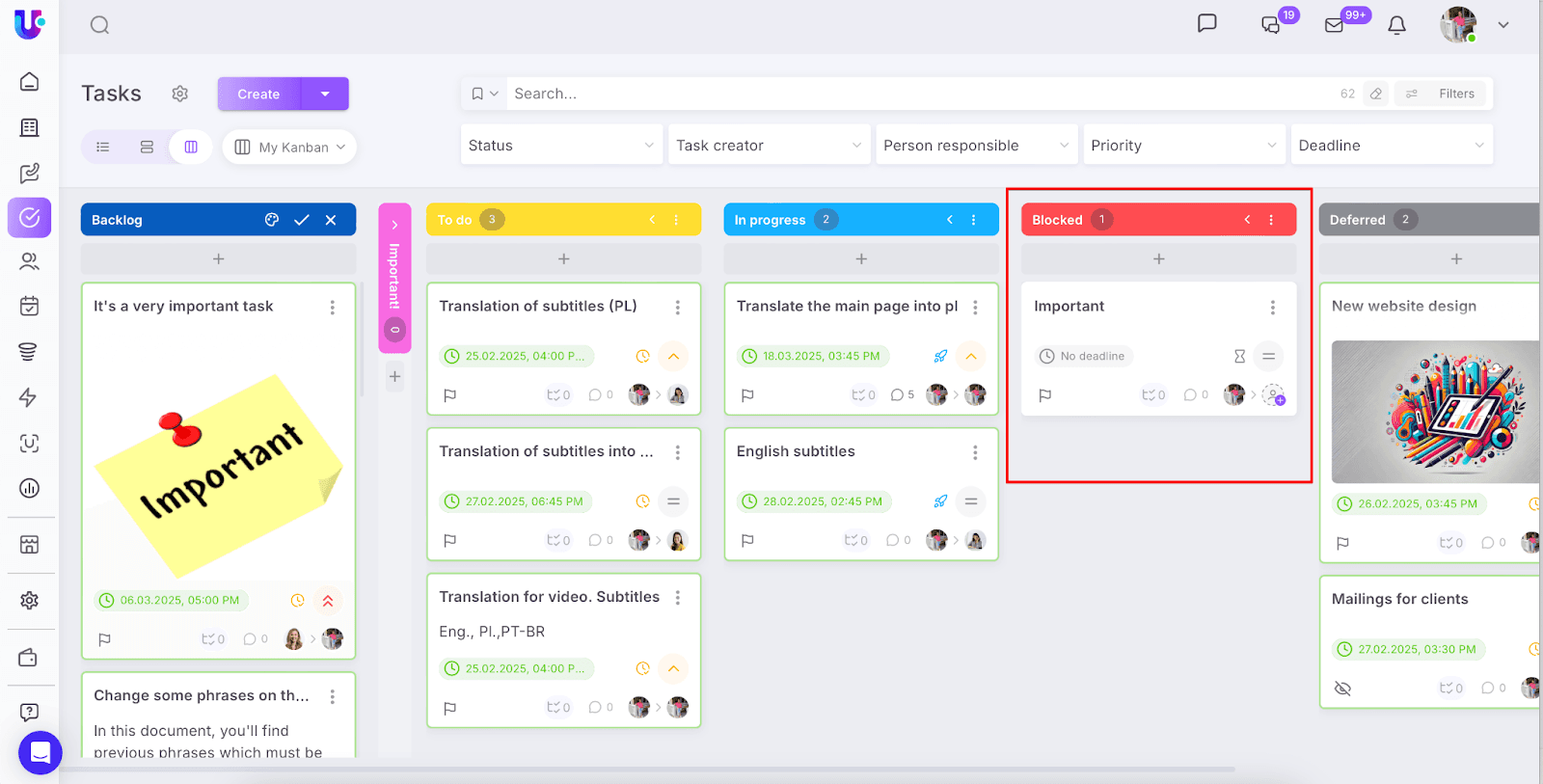The height and width of the screenshot is (784, 1543).
Task: Open the Priority filter dropdown
Action: (1183, 146)
